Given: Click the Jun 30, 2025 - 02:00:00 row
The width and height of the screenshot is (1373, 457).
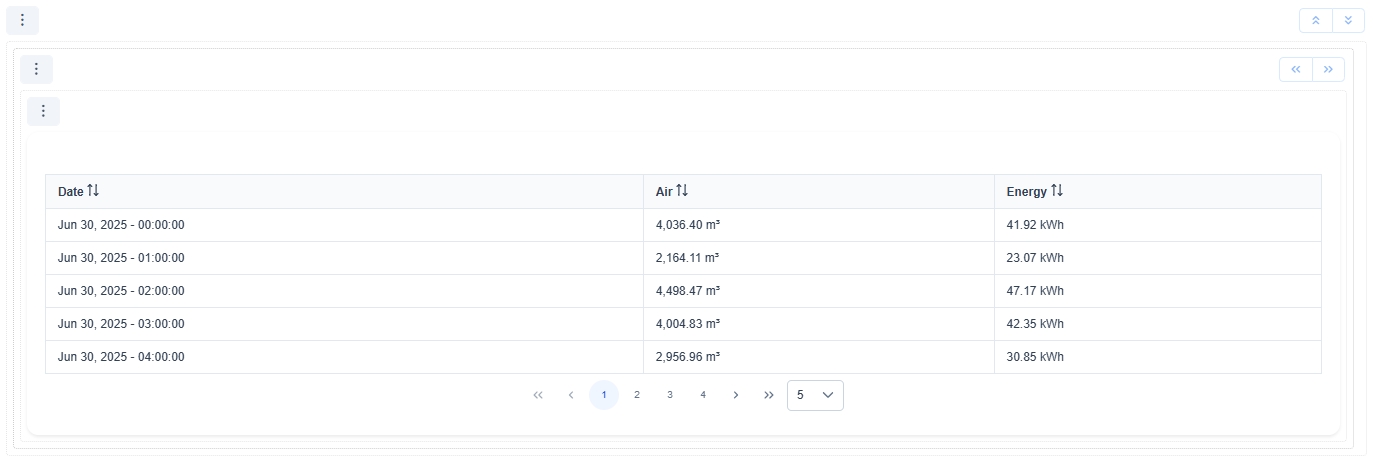Looking at the screenshot, I should coord(121,291).
